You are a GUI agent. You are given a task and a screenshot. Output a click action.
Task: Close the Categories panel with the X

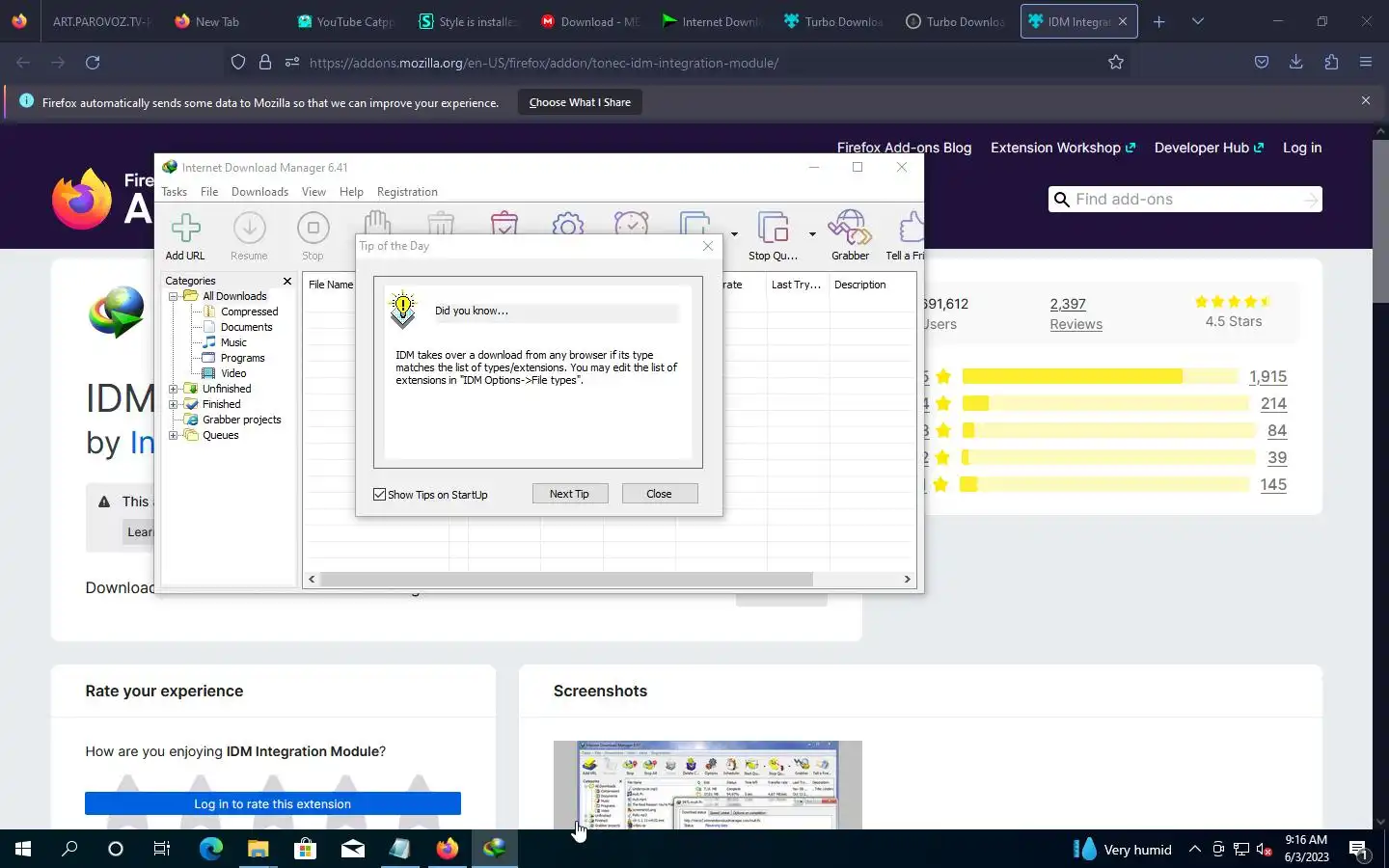tap(286, 281)
